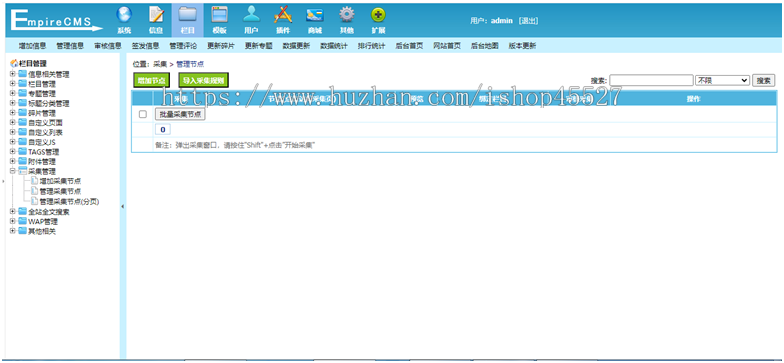784x363 pixels.
Task: Go to 后台首页 in the submenu
Action: [409, 46]
